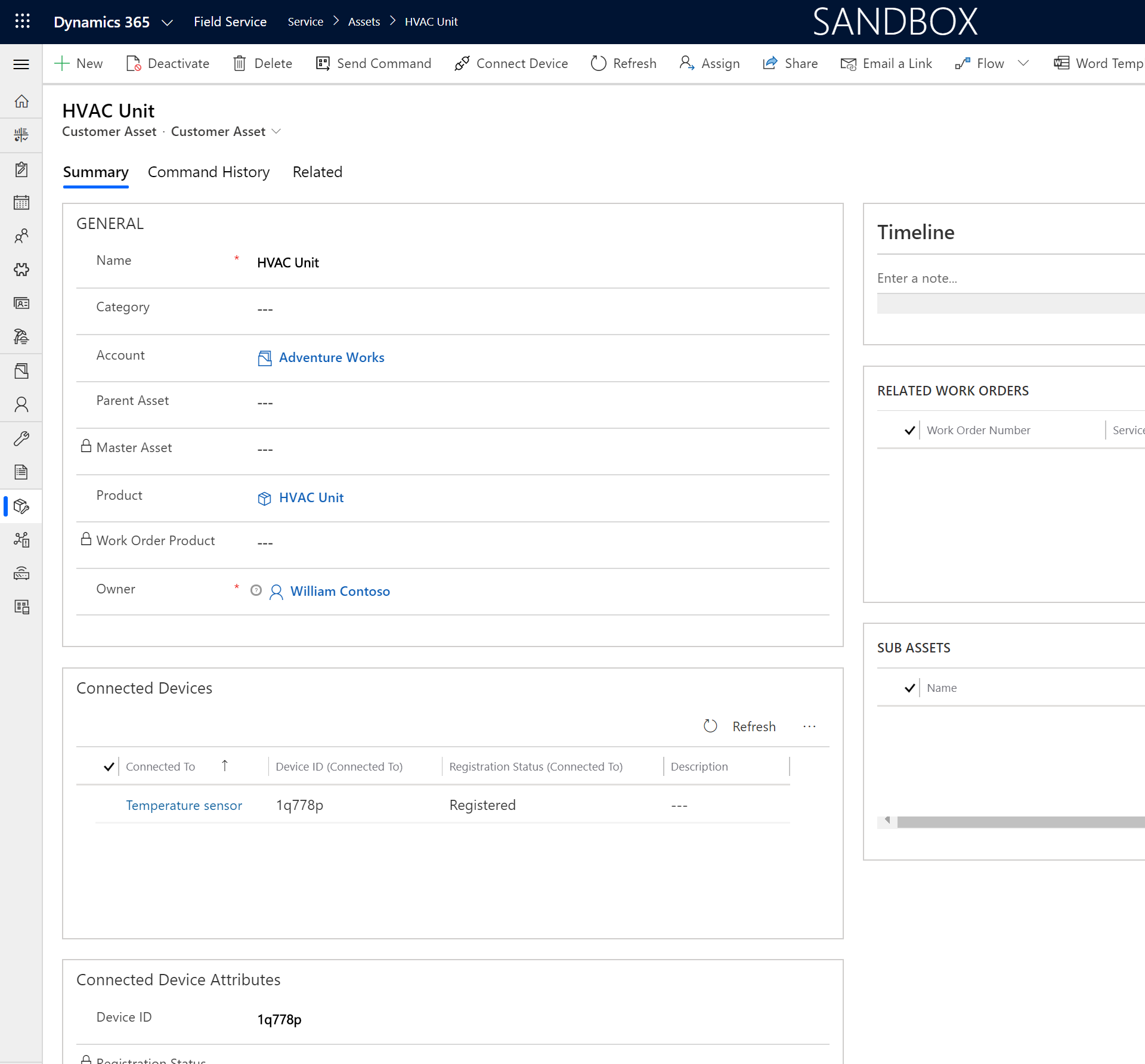Refresh the Connected Devices grid

[740, 726]
